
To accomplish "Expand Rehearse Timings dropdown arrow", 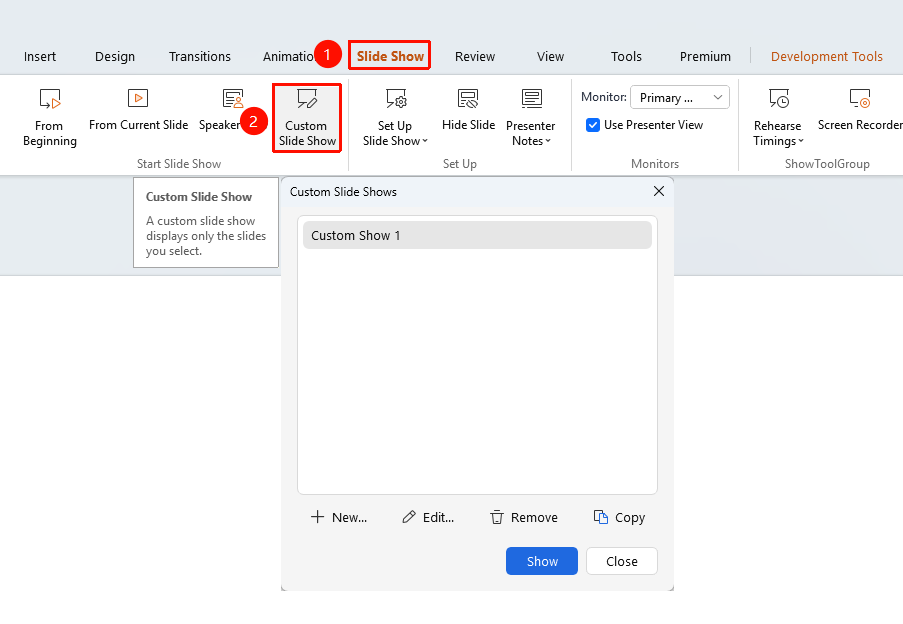I will click(x=800, y=141).
